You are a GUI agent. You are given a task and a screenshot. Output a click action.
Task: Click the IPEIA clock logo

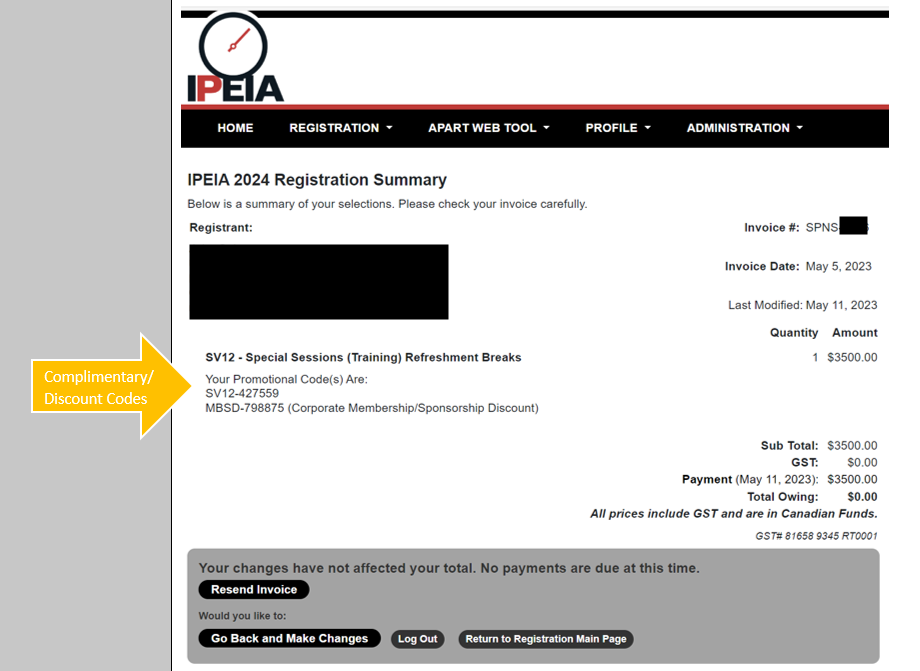click(x=235, y=58)
